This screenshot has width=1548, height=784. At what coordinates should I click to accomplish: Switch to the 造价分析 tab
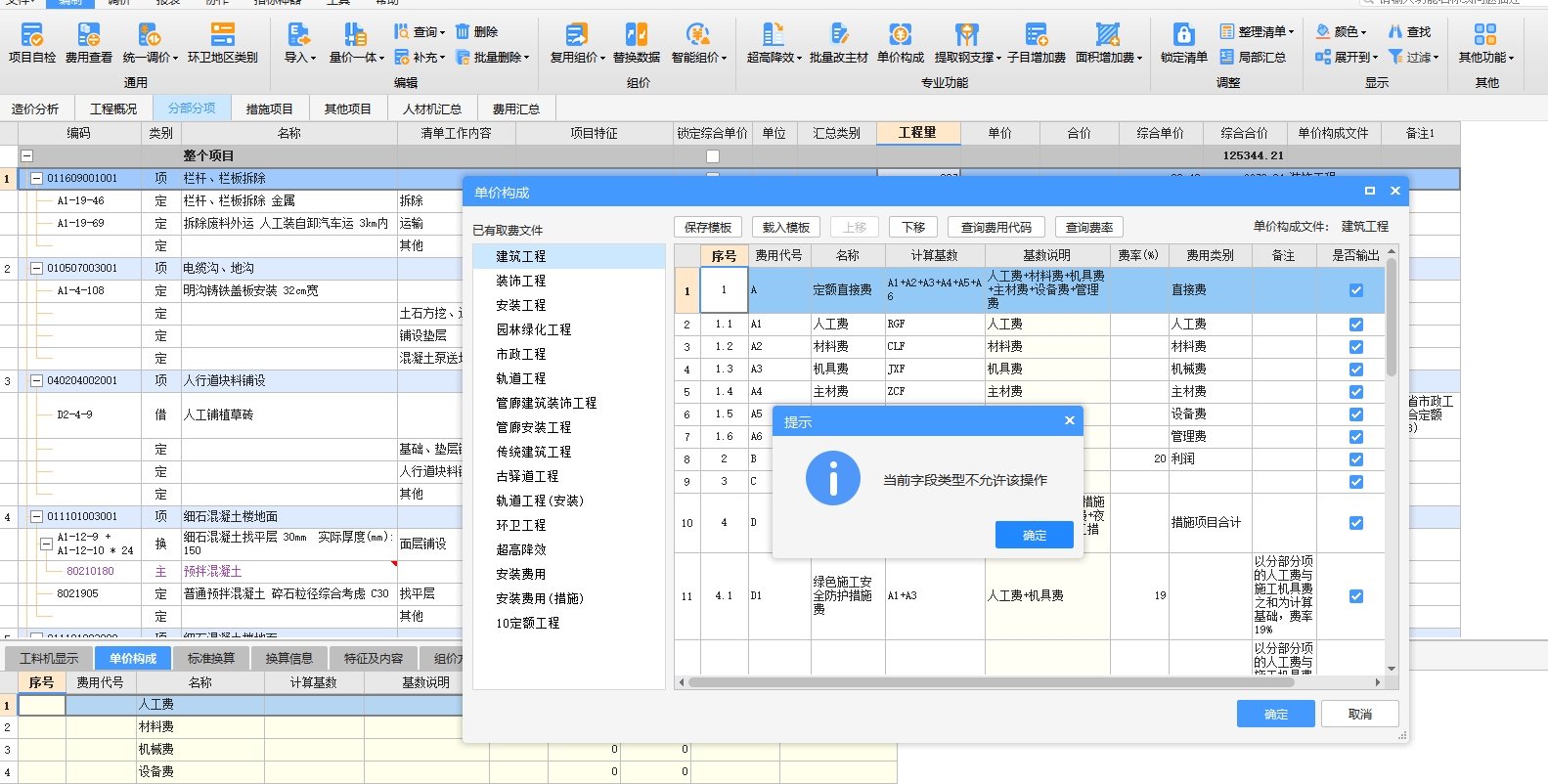pos(35,109)
